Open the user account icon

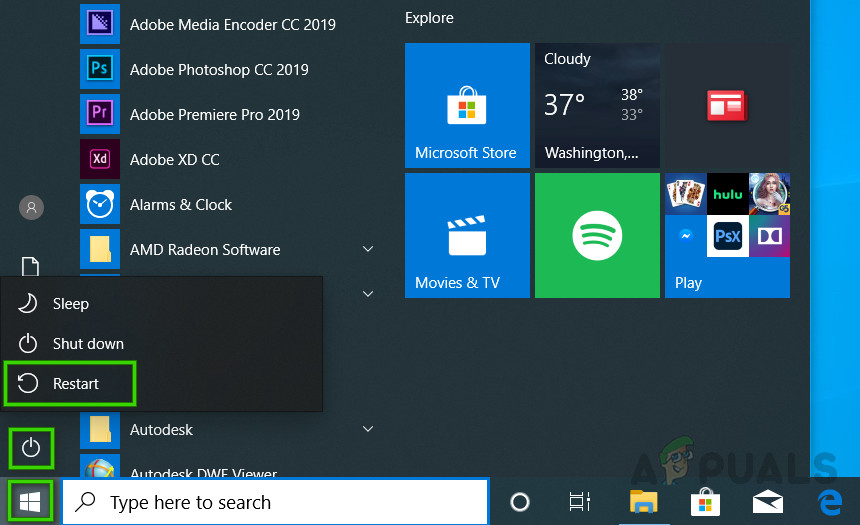tap(31, 207)
